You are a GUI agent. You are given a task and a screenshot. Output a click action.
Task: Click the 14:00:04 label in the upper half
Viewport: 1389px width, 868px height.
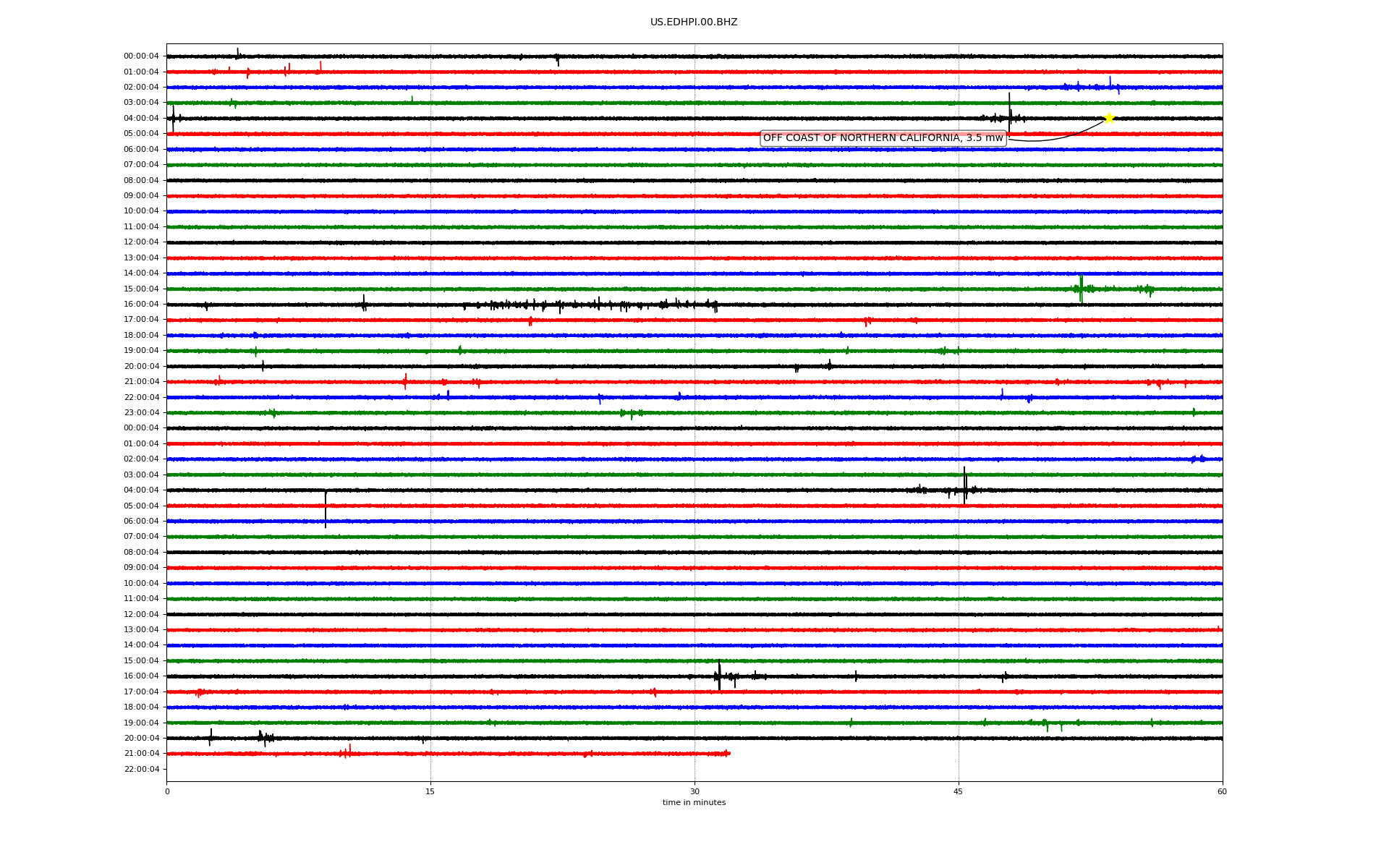pos(141,273)
